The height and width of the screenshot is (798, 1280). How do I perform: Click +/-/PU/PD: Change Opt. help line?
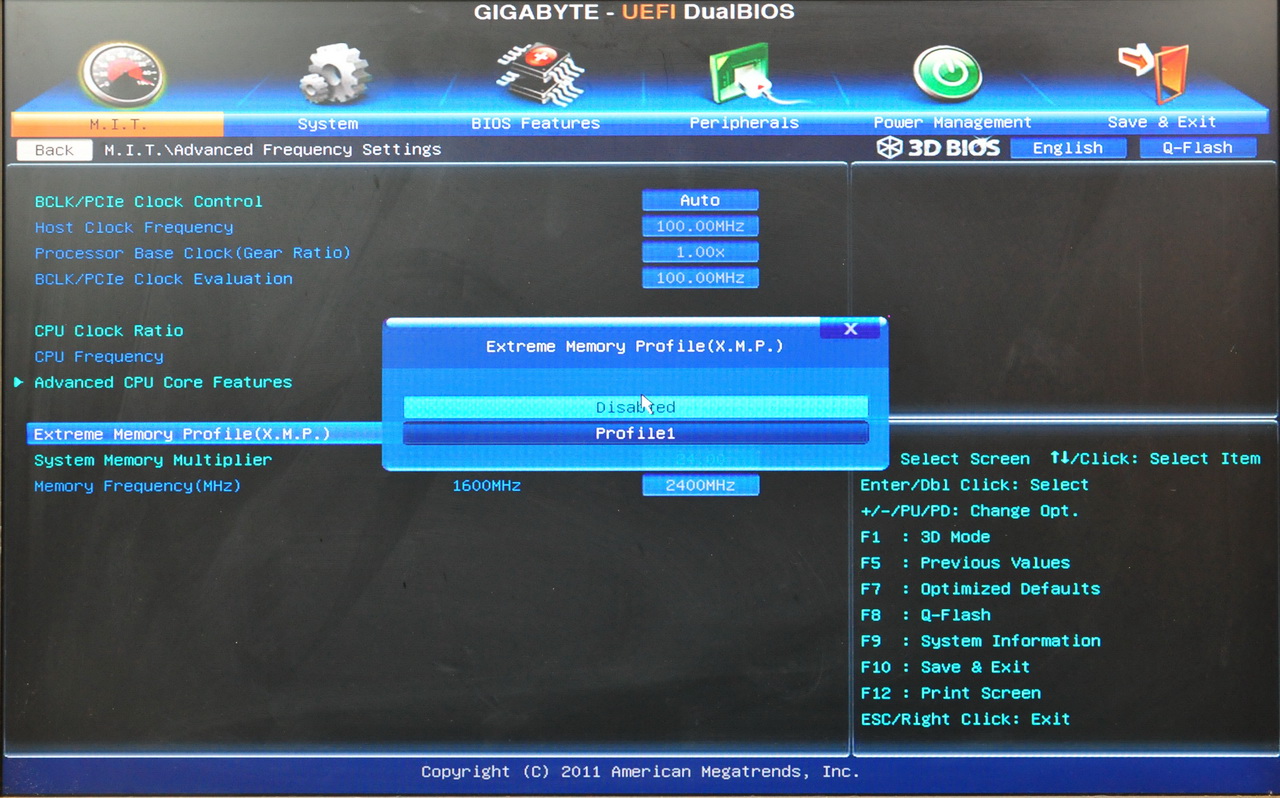point(970,511)
